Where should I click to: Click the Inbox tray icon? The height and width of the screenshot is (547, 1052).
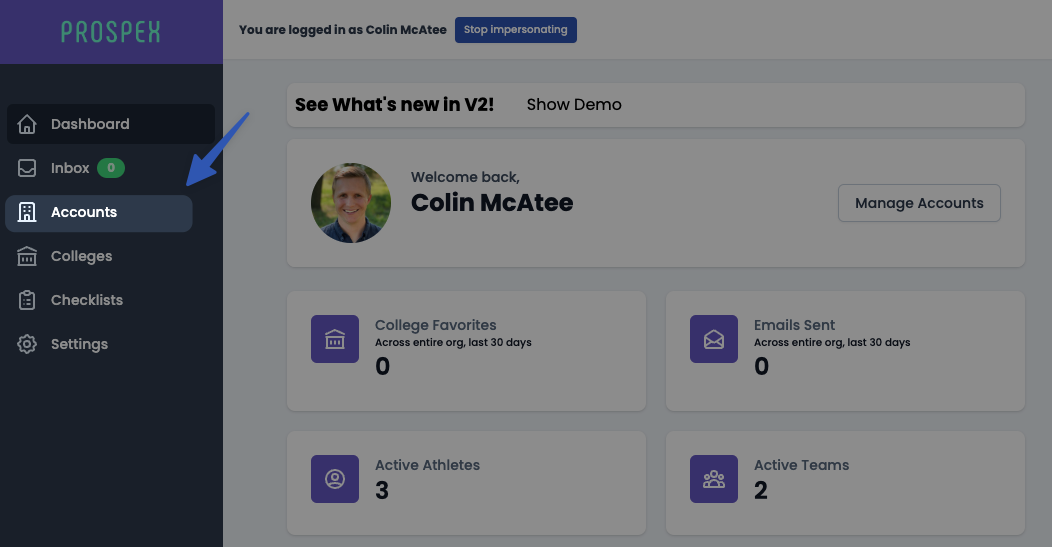tap(27, 168)
